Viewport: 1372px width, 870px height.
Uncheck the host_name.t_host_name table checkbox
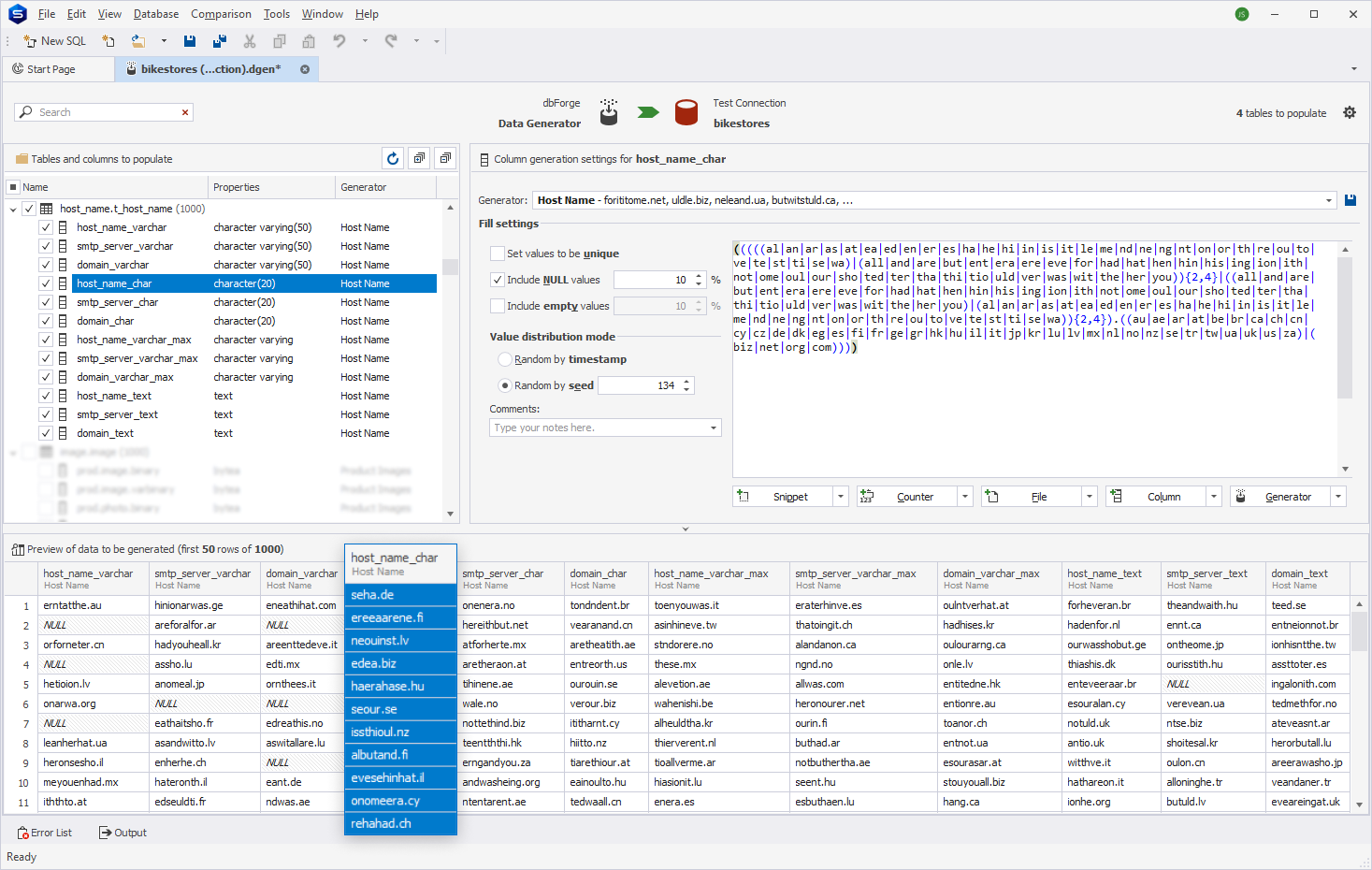(x=29, y=209)
